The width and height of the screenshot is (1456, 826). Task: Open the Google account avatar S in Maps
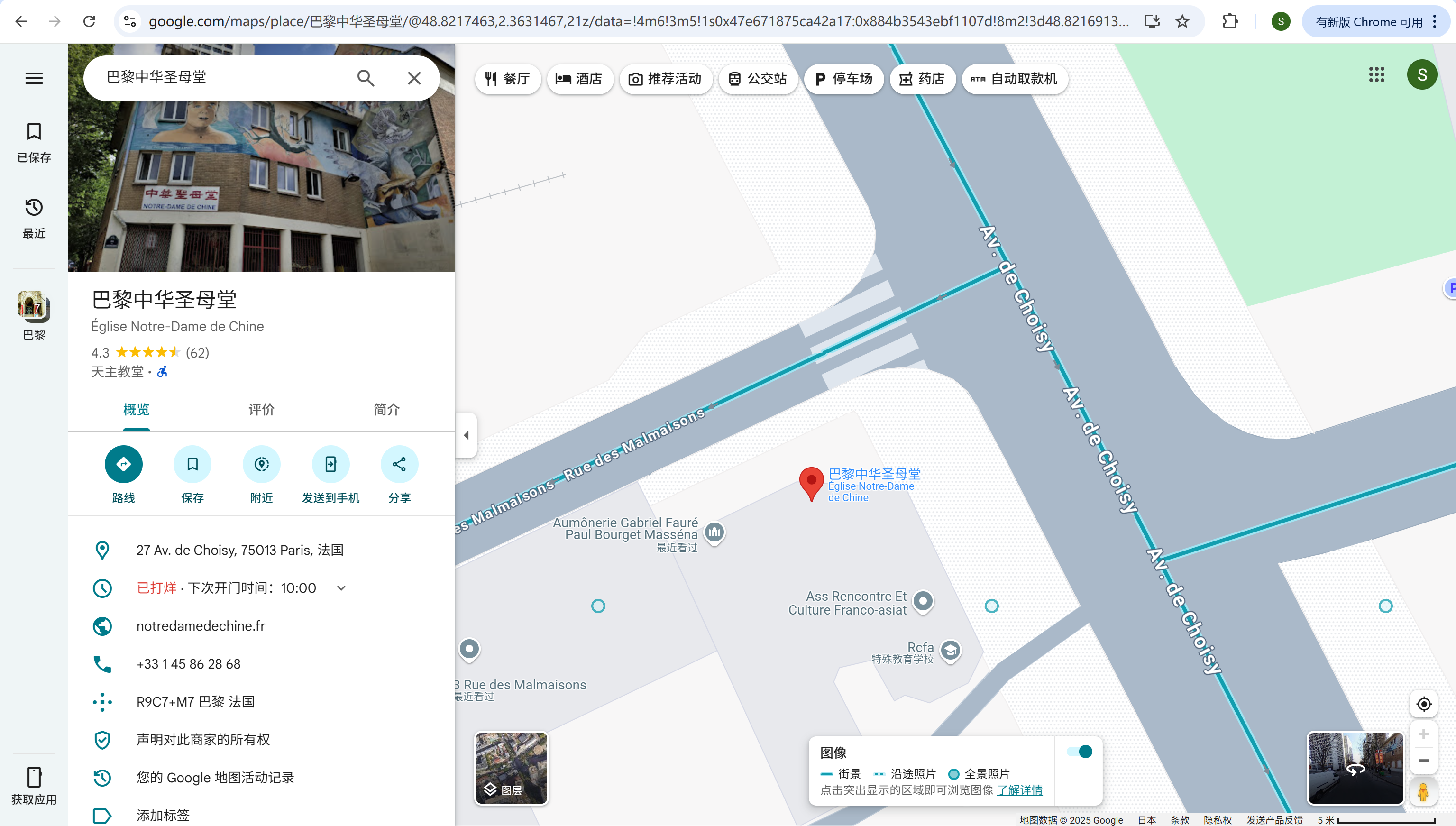pos(1422,74)
